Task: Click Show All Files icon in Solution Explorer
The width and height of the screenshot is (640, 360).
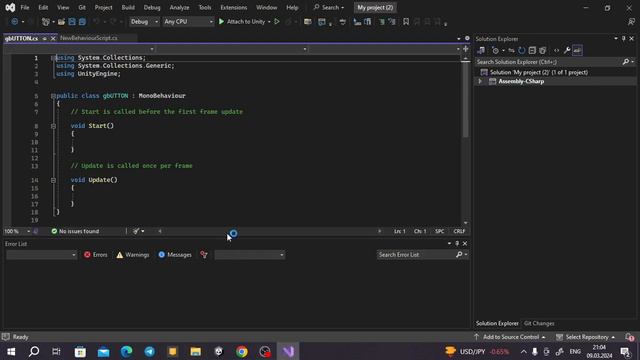Action: pyautogui.click(x=542, y=50)
